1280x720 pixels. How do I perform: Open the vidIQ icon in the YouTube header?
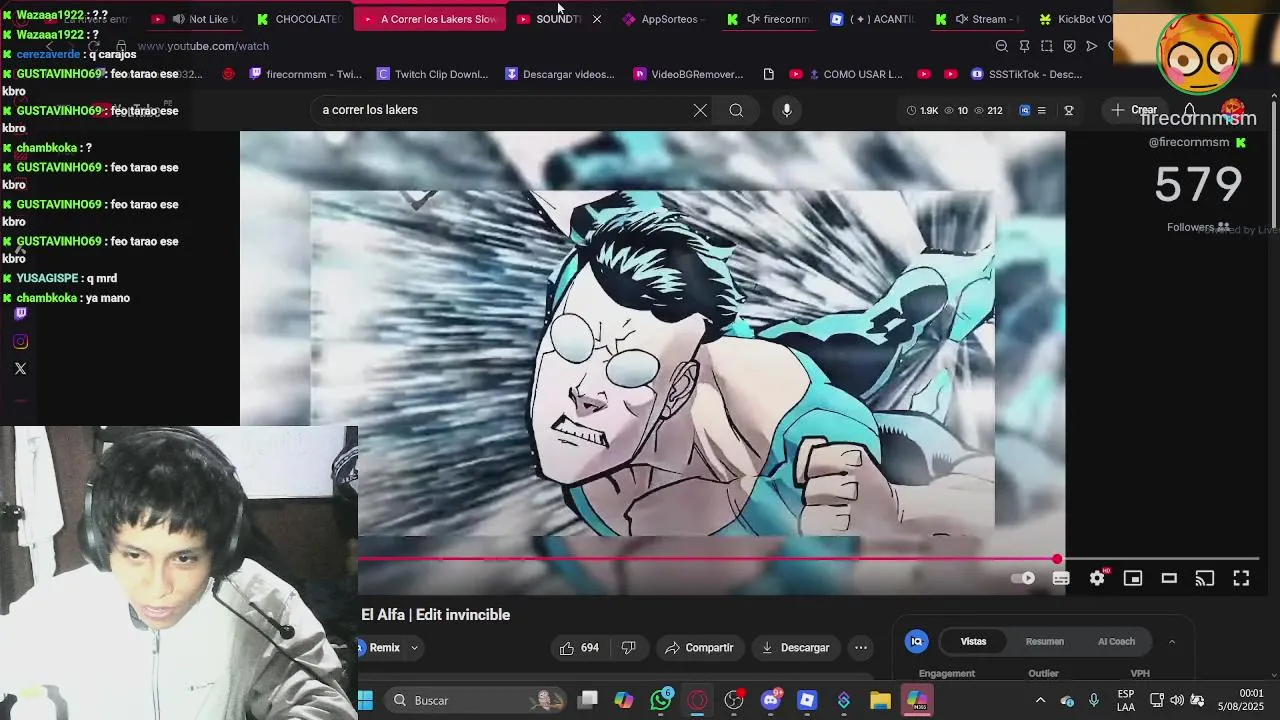(x=1024, y=110)
